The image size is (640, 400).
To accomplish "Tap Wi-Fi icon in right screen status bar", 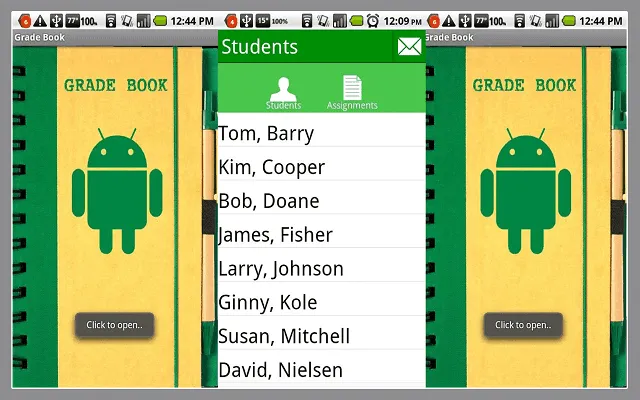I will click(x=520, y=21).
